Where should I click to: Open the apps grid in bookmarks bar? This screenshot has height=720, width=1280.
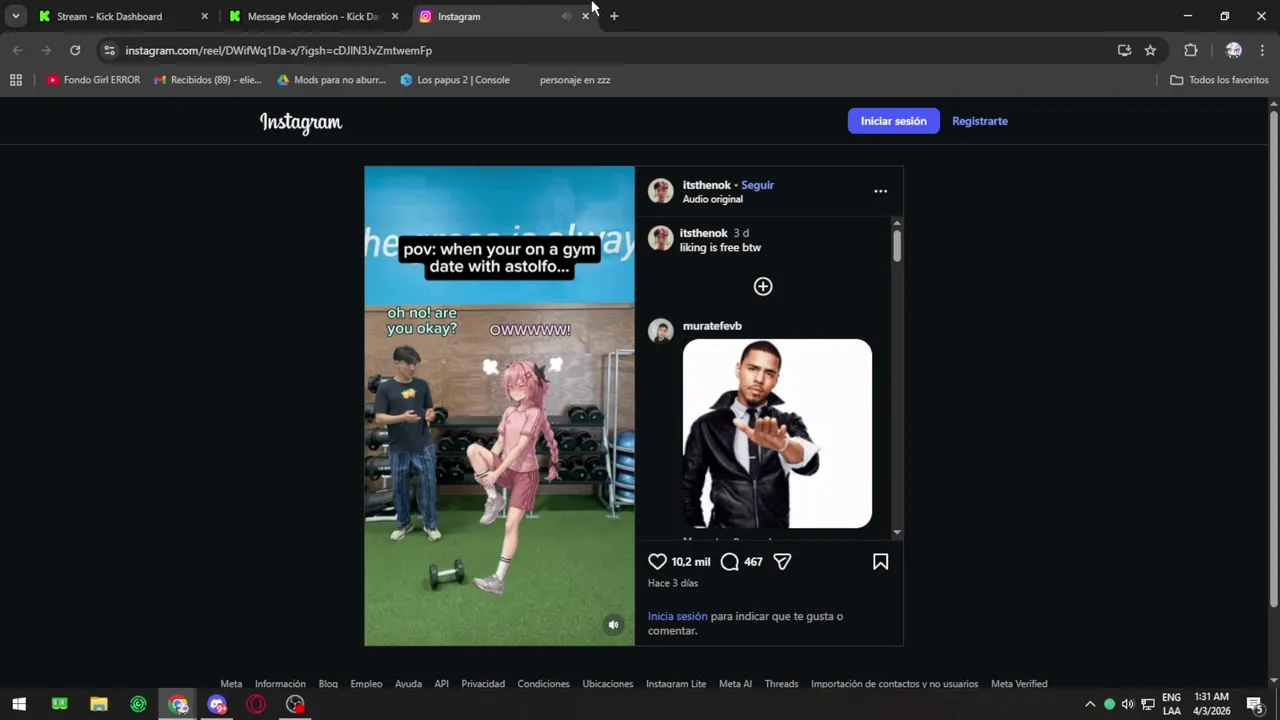pos(16,80)
